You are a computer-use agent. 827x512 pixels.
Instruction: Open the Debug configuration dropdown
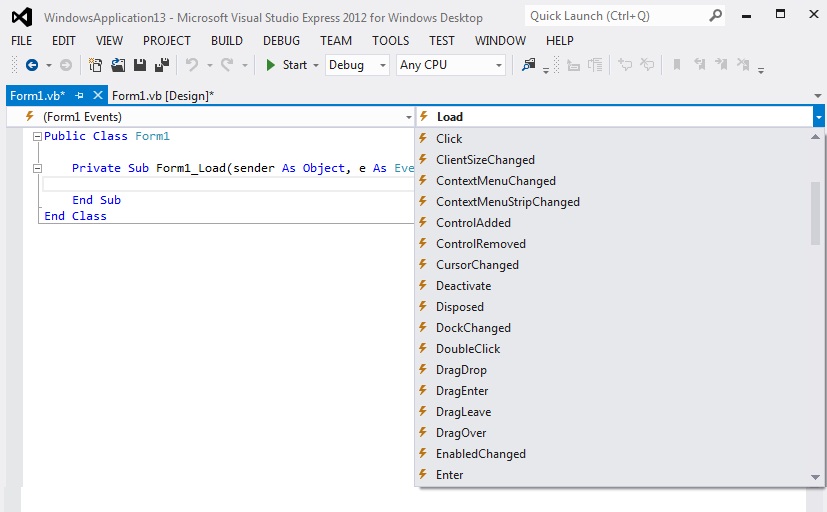point(357,65)
